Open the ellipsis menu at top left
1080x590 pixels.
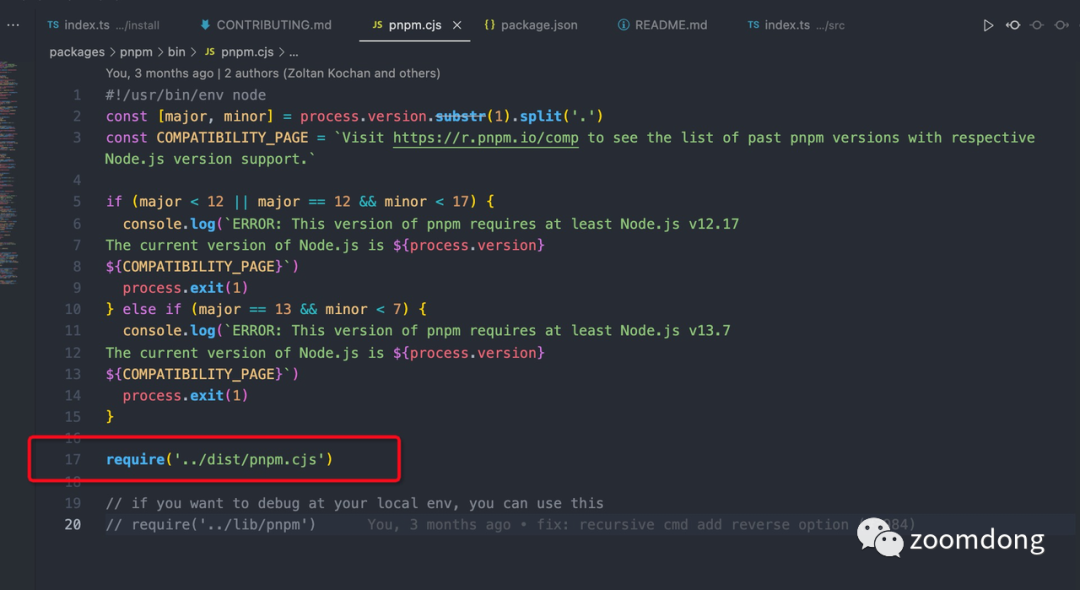[13, 25]
